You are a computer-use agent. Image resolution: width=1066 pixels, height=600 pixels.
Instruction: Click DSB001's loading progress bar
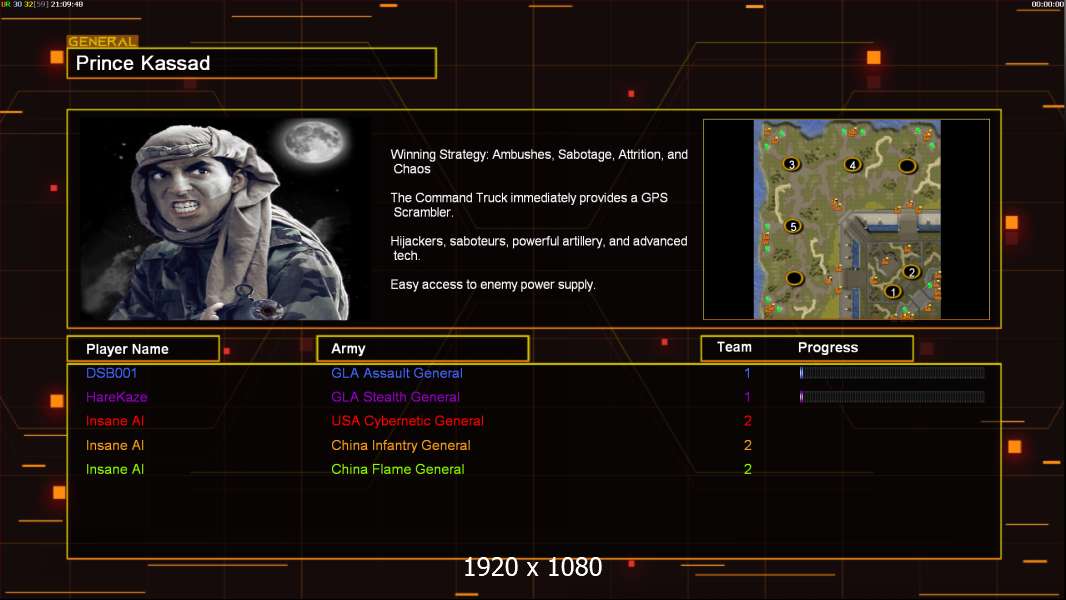pos(891,373)
